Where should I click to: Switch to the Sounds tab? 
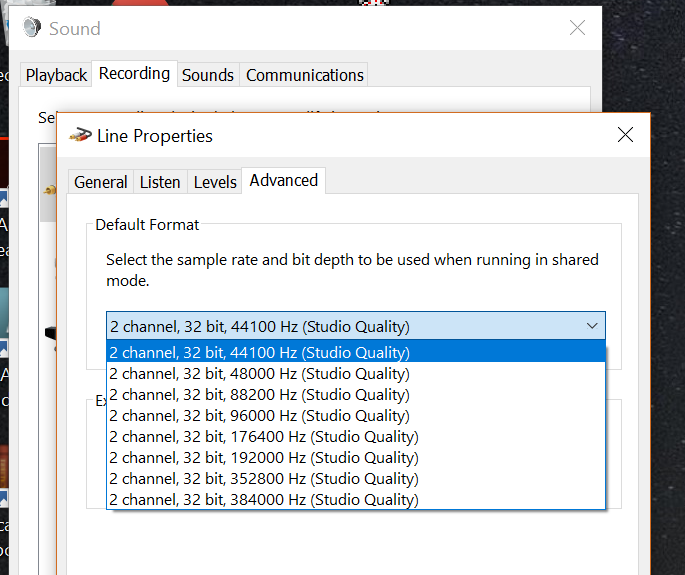pos(208,75)
